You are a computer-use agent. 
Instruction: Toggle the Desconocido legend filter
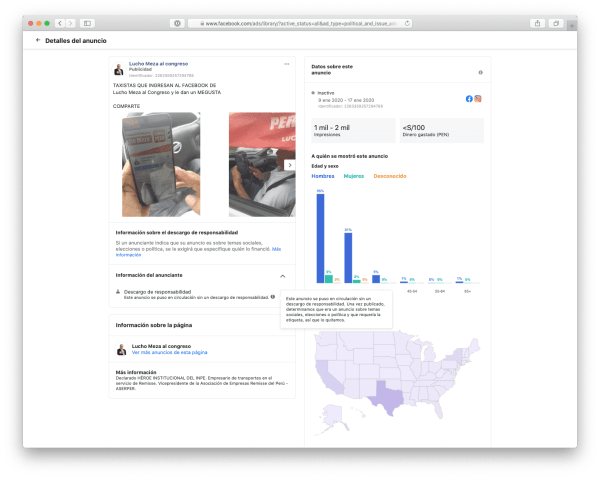tap(390, 176)
